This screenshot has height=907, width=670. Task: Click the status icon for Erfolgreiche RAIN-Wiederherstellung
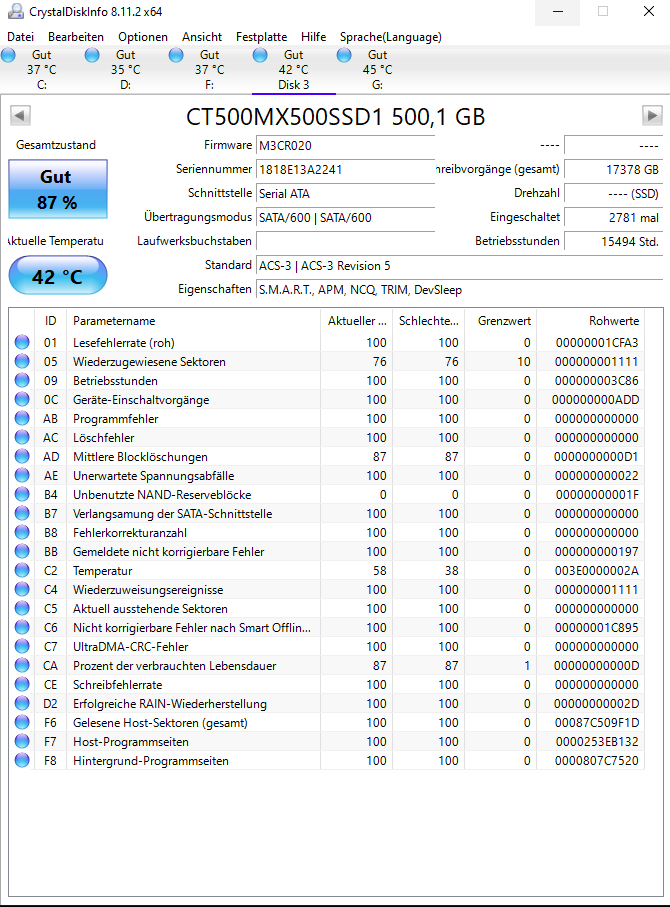click(x=22, y=703)
